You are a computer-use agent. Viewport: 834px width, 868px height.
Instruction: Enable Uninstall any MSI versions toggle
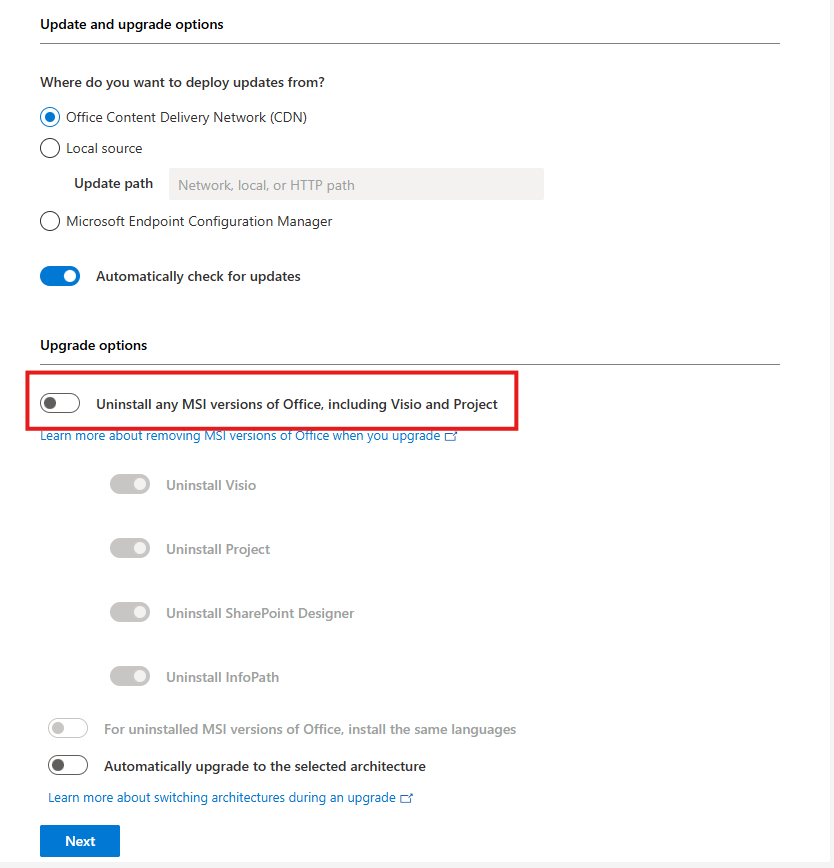click(60, 403)
